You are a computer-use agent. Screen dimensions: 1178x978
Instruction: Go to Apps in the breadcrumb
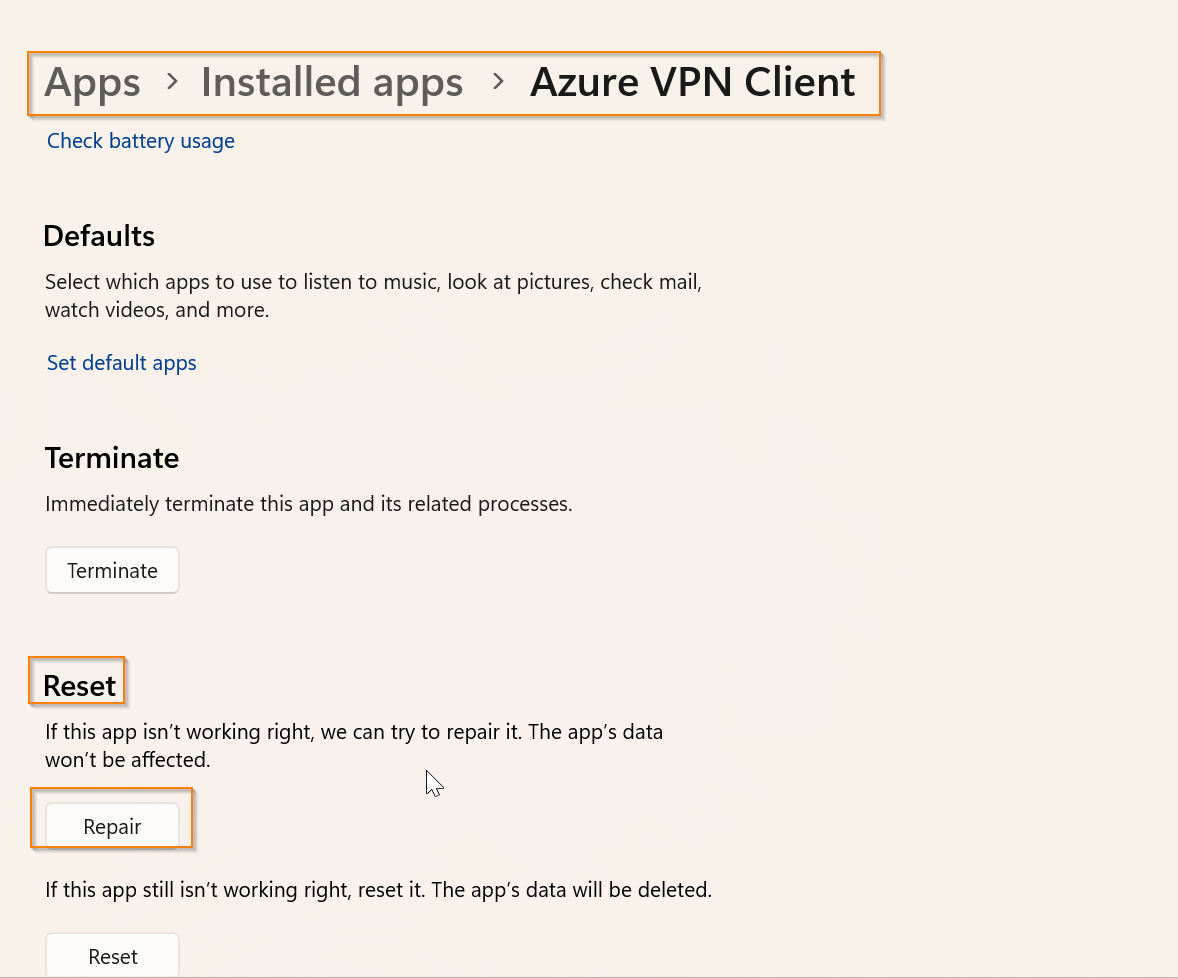(x=92, y=83)
